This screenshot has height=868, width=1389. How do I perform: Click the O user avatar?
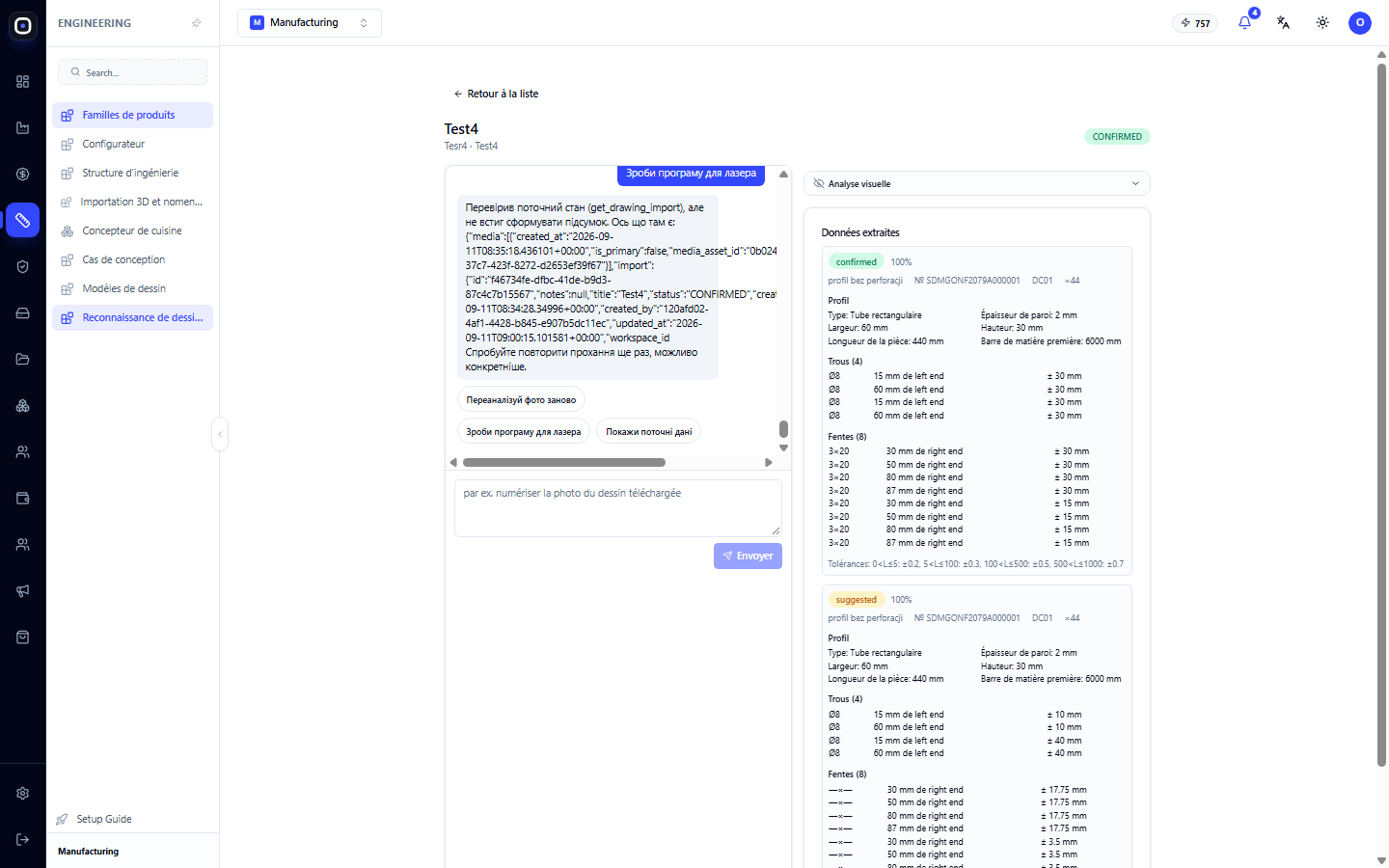[x=1360, y=23]
